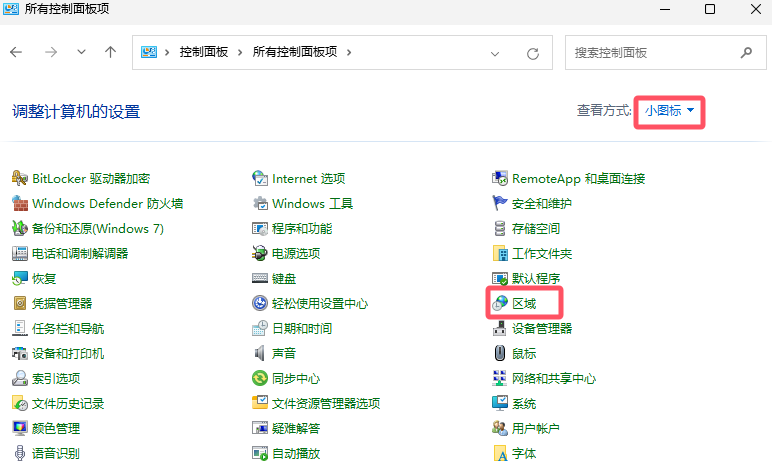Open the RemoteApp 和桌面连接 icon

pyautogui.click(x=500, y=178)
